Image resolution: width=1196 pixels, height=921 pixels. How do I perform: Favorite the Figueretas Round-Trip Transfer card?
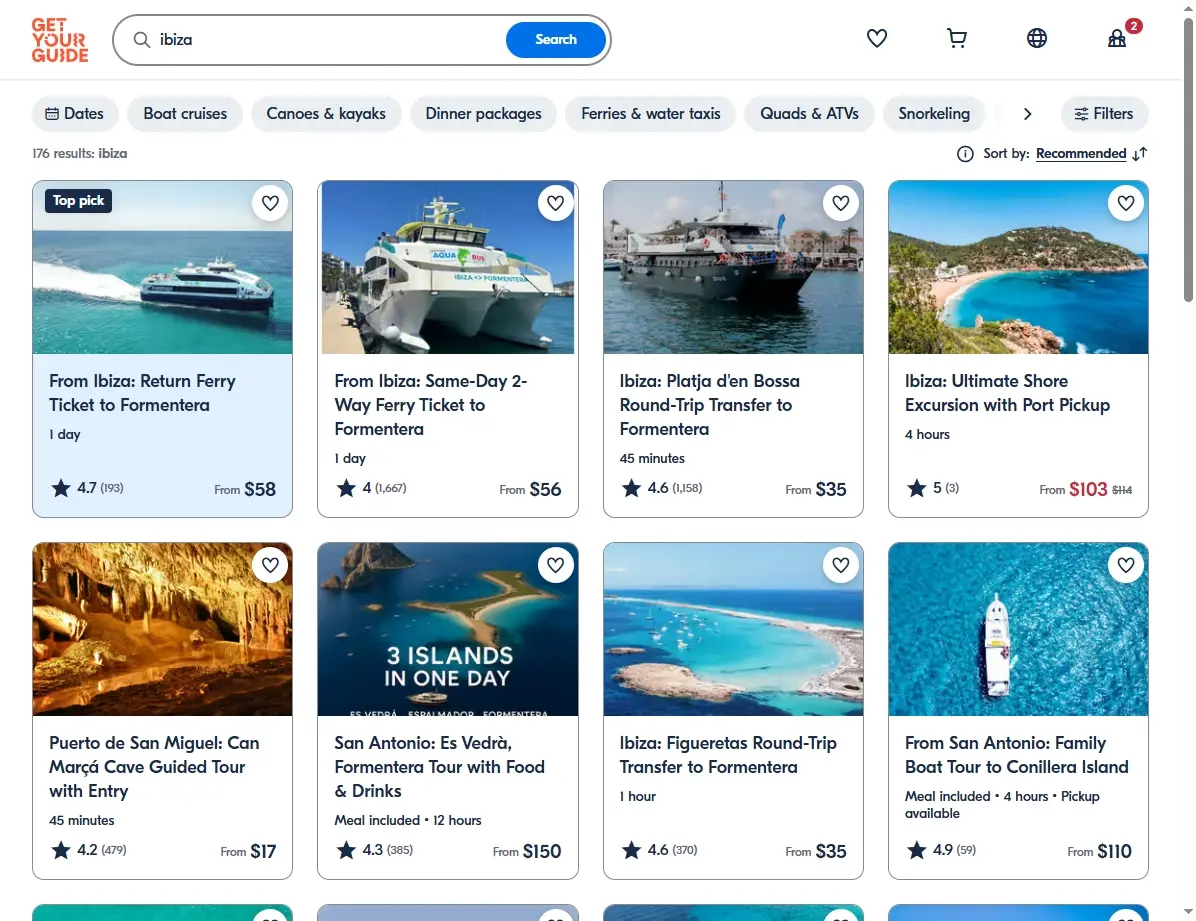[x=841, y=565]
